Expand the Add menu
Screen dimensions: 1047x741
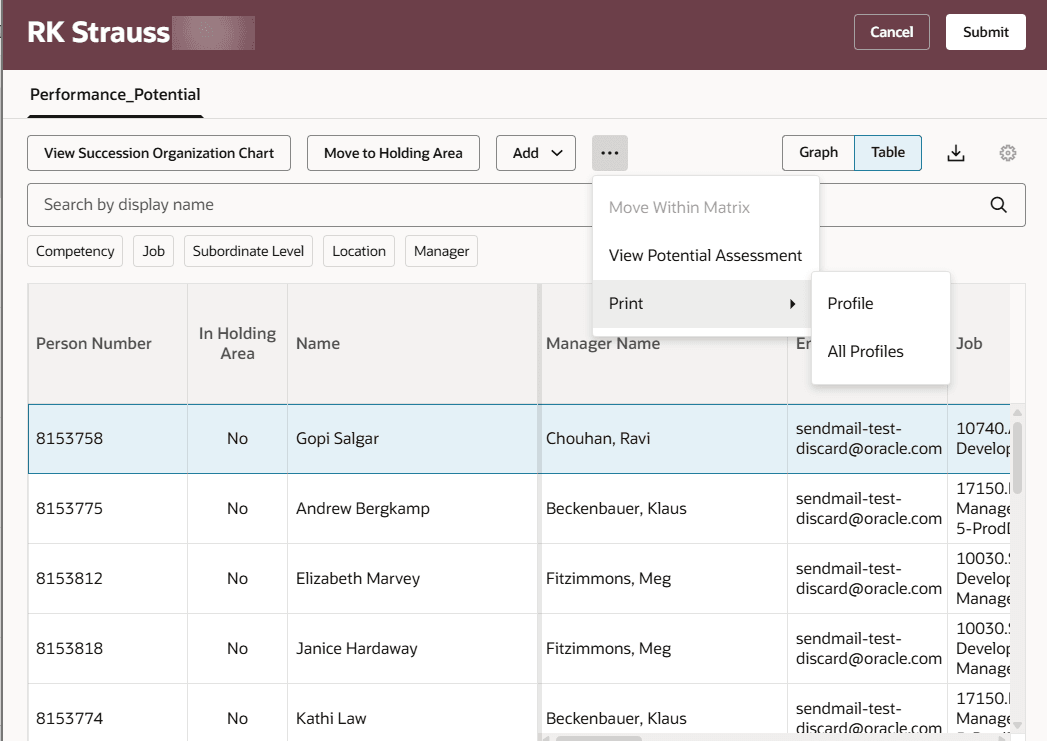[x=536, y=152]
